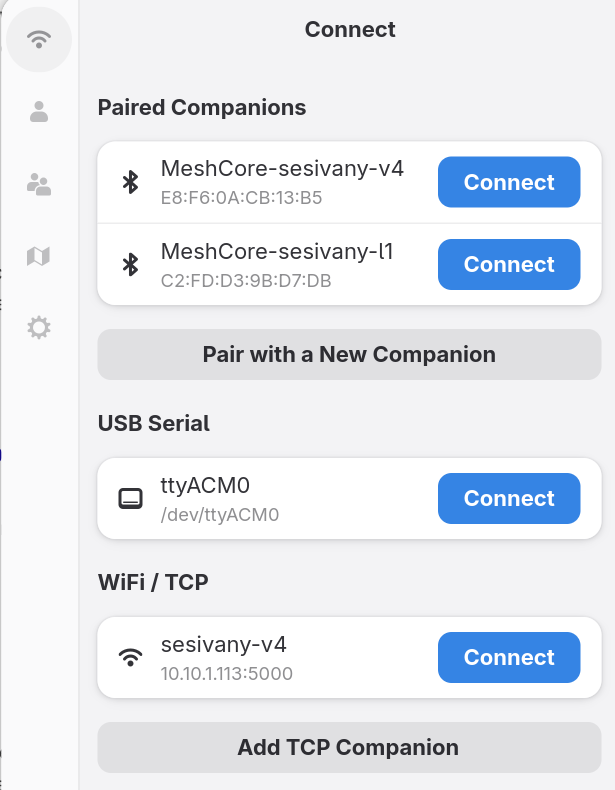This screenshot has height=790, width=615.
Task: Select the MeshCore-sesivany-v4 device name
Action: 282,169
